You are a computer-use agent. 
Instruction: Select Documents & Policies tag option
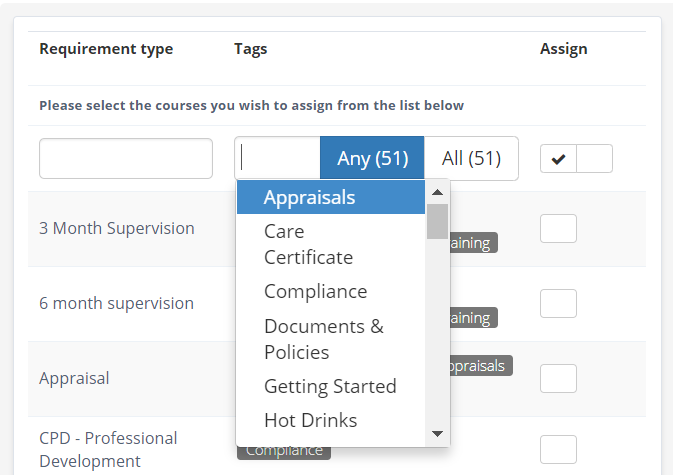tap(323, 339)
